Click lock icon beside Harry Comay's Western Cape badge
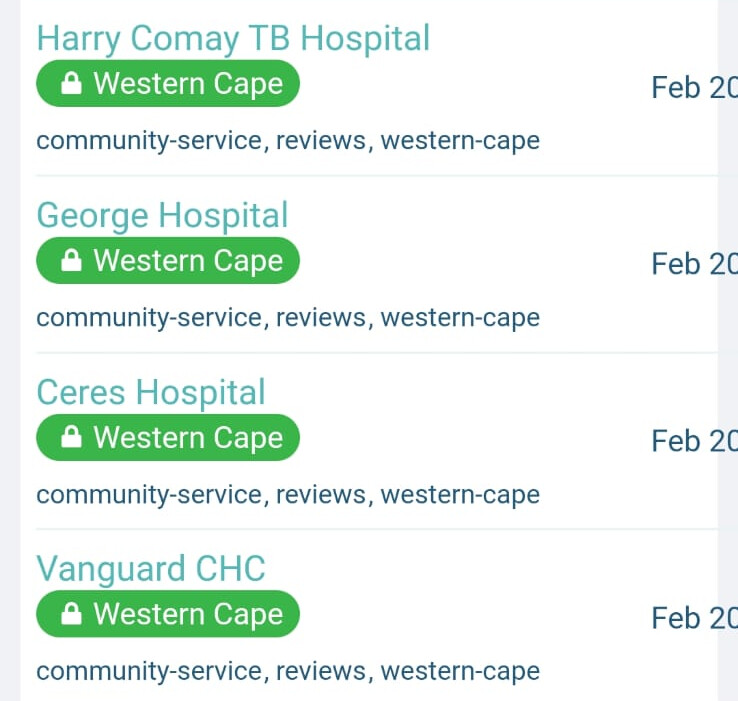The image size is (738, 701). pyautogui.click(x=71, y=85)
